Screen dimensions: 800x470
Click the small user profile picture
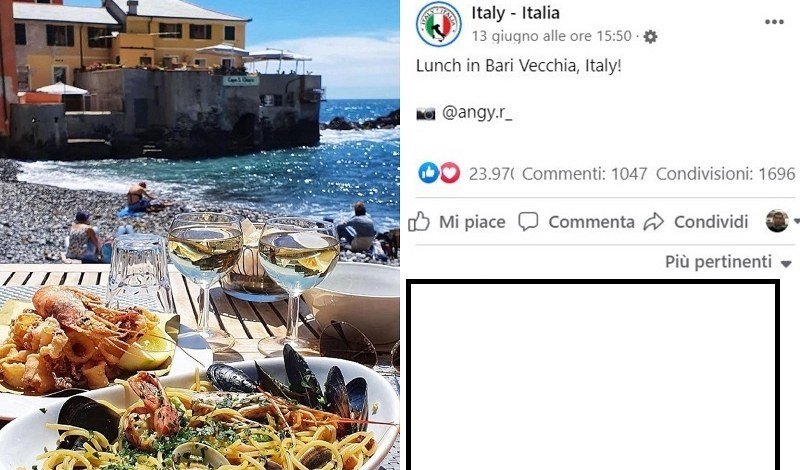(x=777, y=221)
